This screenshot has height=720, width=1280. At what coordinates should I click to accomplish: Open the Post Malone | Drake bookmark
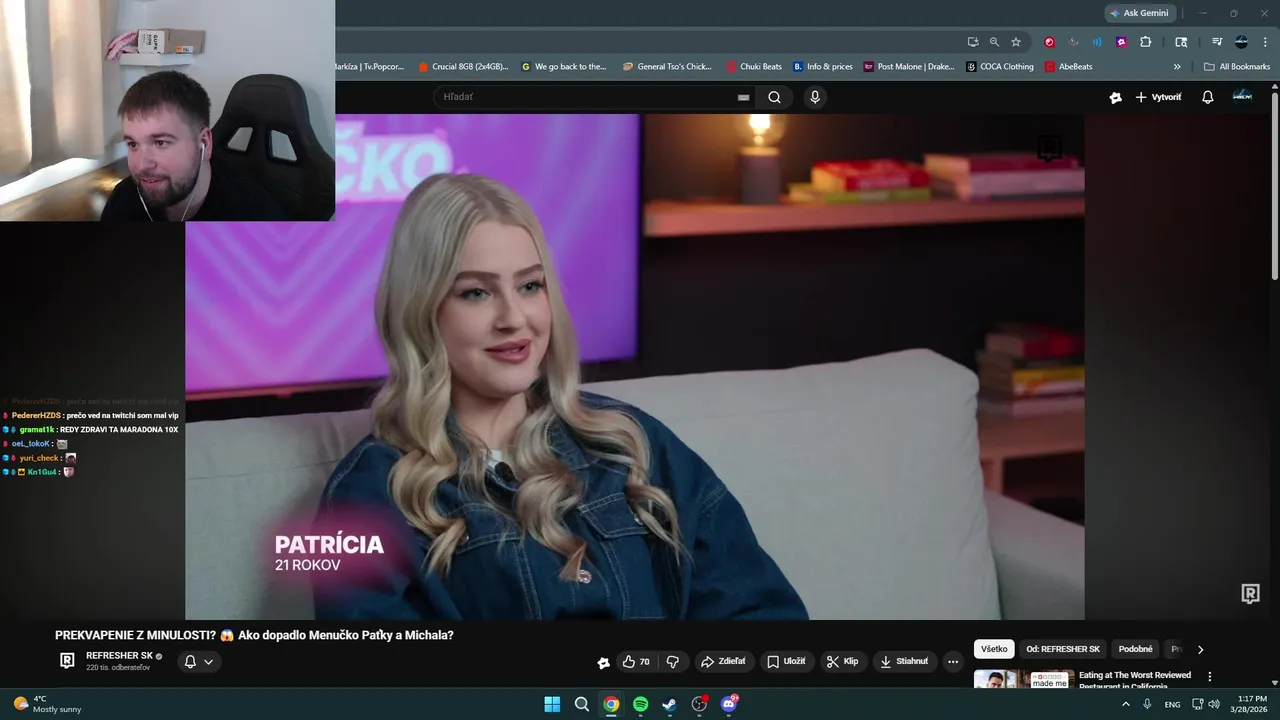[908, 67]
